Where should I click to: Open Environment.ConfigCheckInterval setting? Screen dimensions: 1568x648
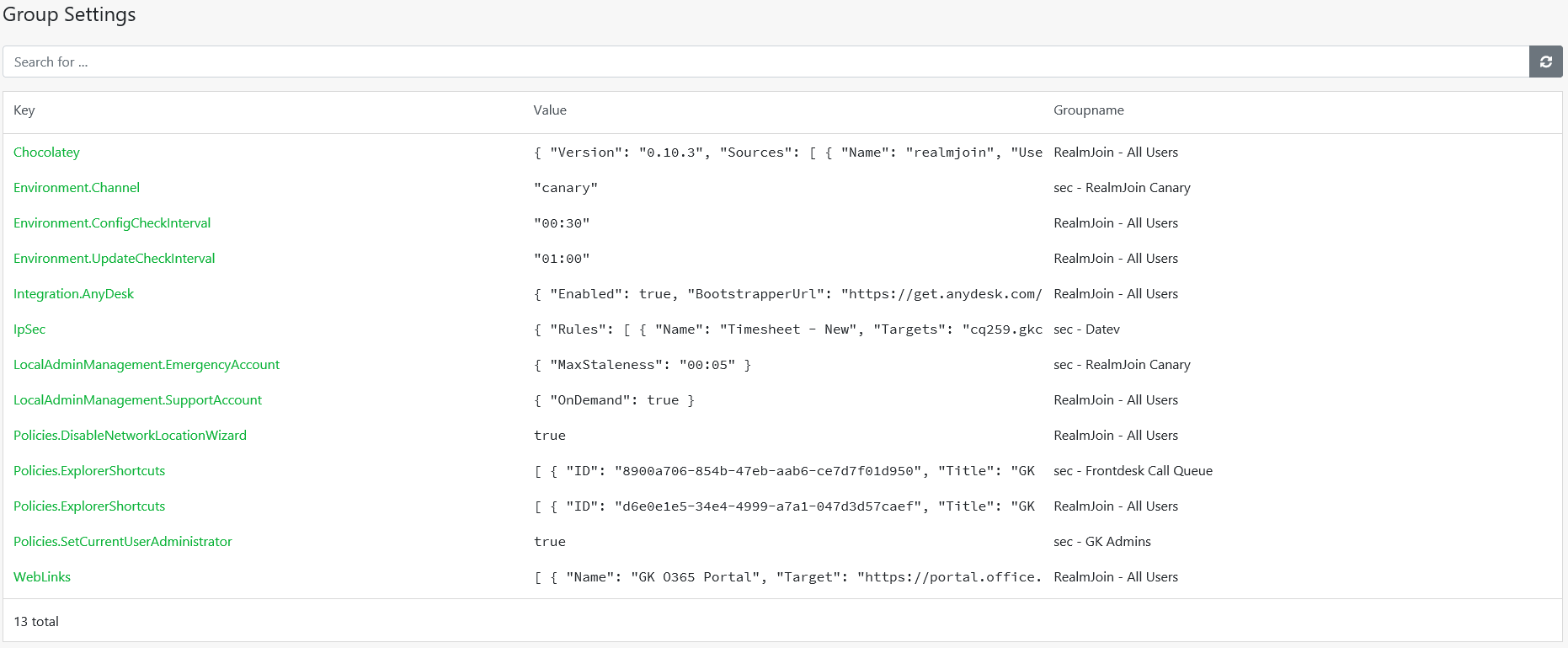(x=112, y=223)
